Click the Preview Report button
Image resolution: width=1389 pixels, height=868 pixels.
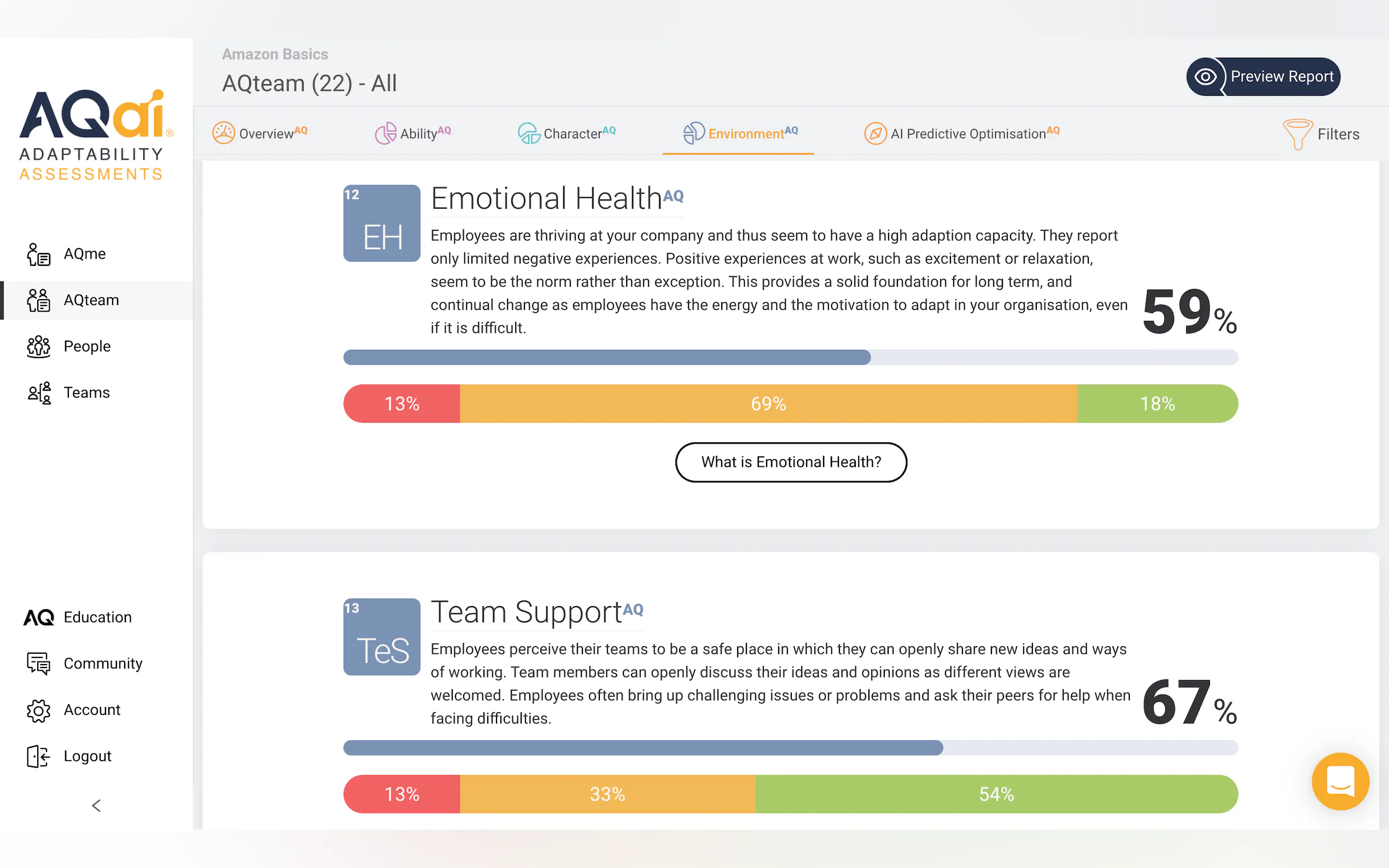[1263, 77]
